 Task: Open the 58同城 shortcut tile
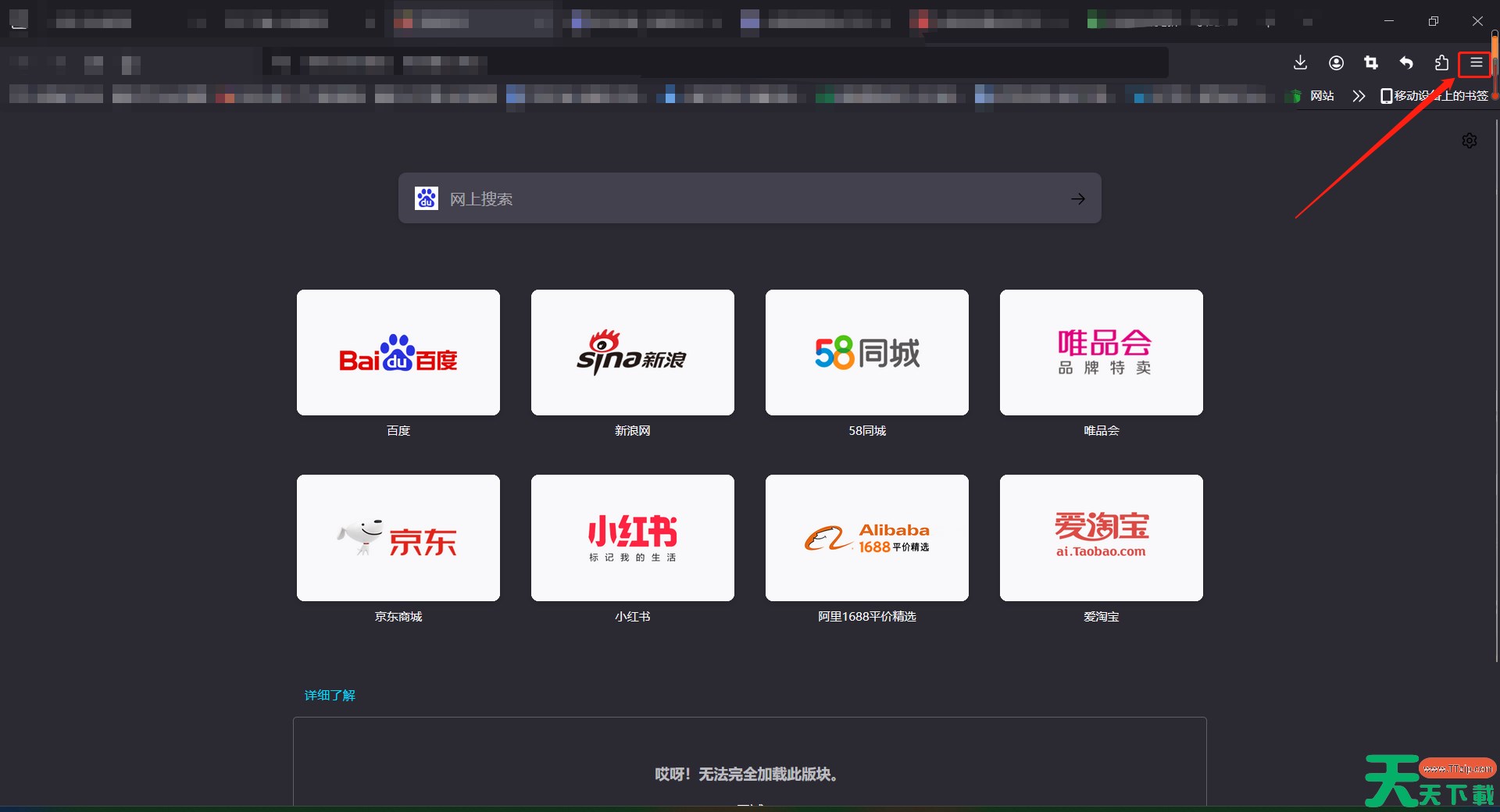867,353
